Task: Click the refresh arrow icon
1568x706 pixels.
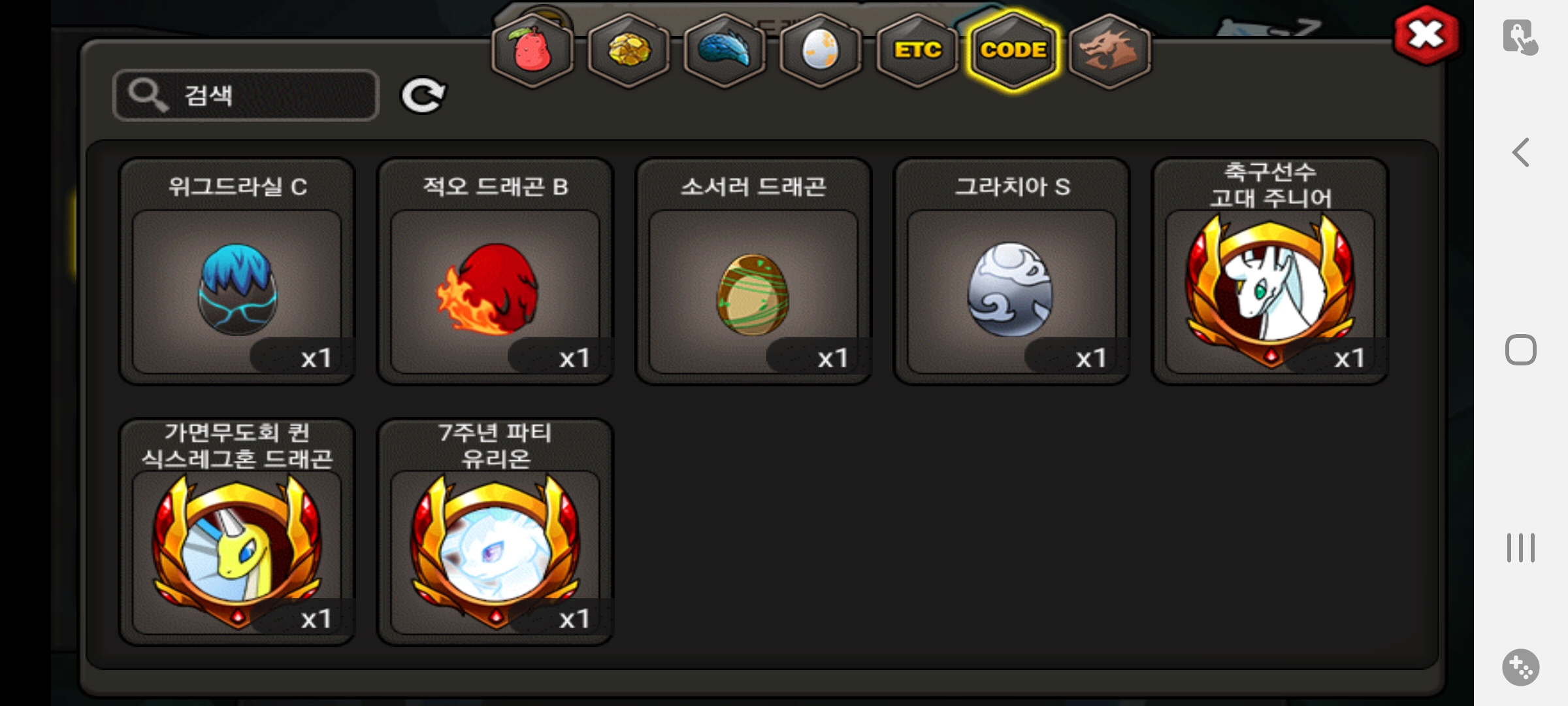Action: click(x=423, y=95)
